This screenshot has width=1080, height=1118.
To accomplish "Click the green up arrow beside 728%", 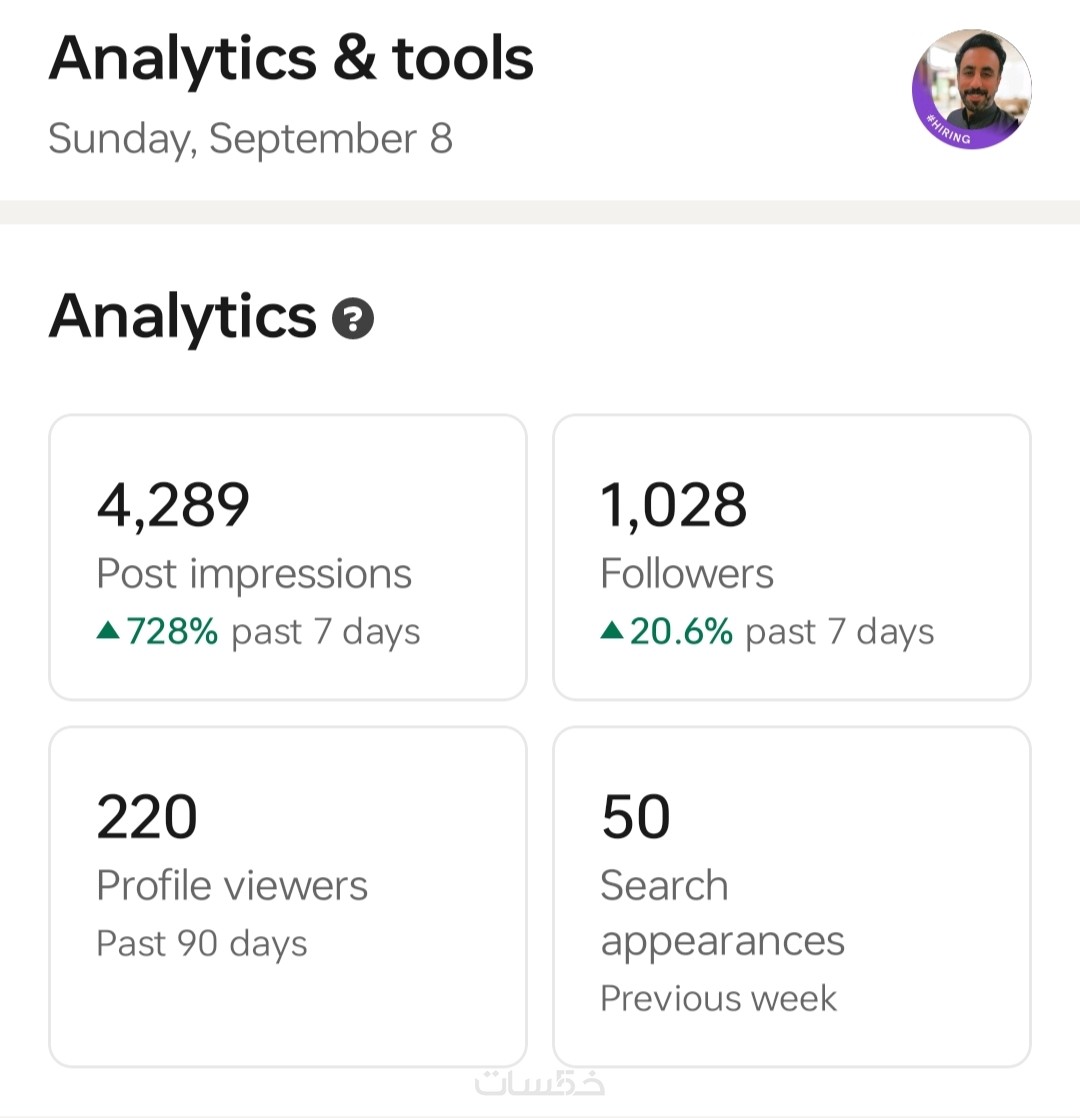I will click(x=108, y=631).
